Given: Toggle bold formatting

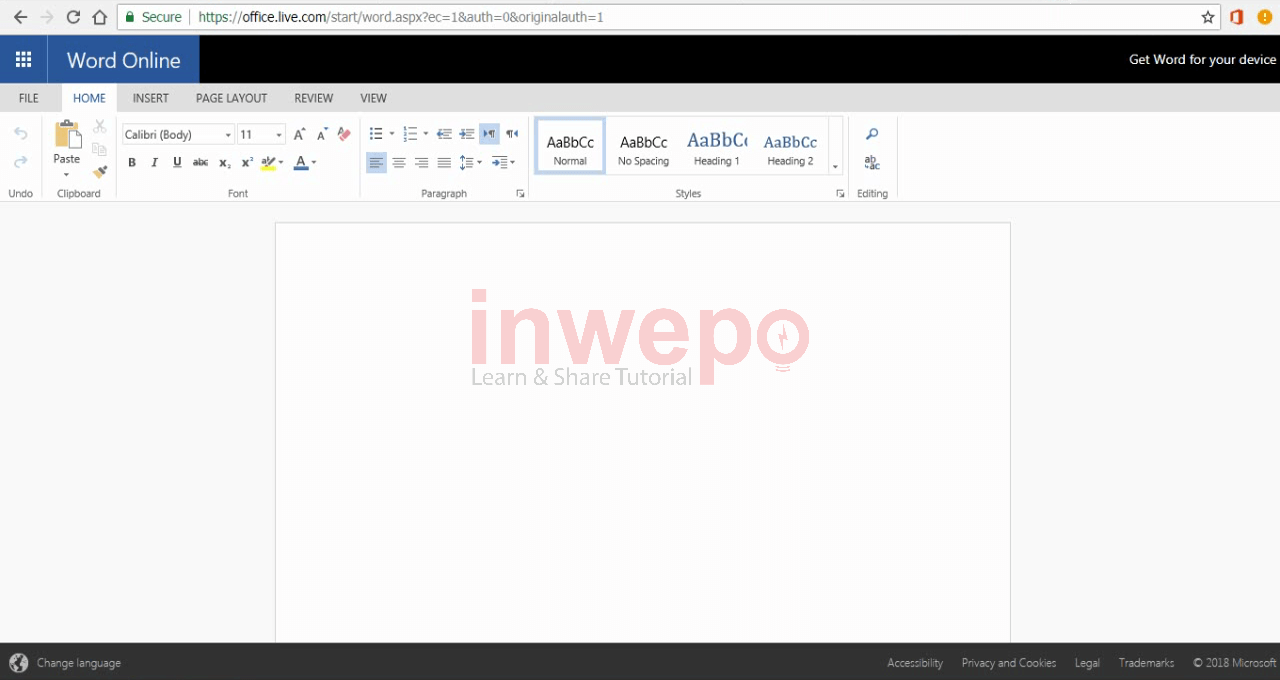Looking at the screenshot, I should click(x=132, y=163).
